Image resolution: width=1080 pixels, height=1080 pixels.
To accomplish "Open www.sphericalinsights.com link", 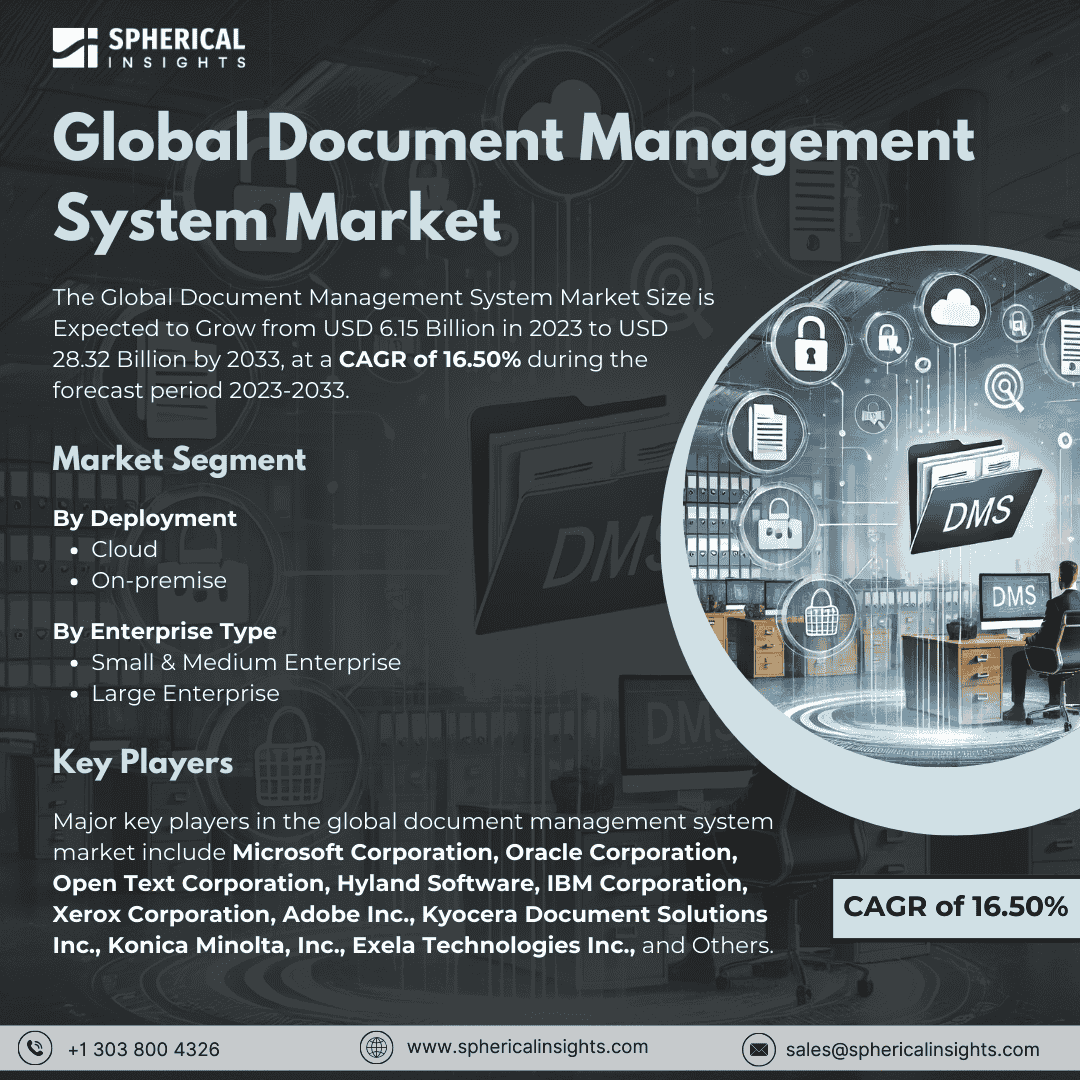I will click(x=527, y=1047).
